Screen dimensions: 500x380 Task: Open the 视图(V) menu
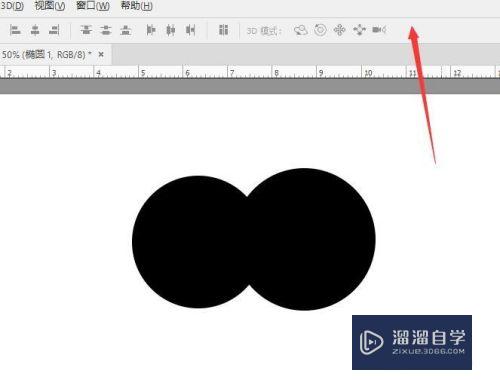50,6
